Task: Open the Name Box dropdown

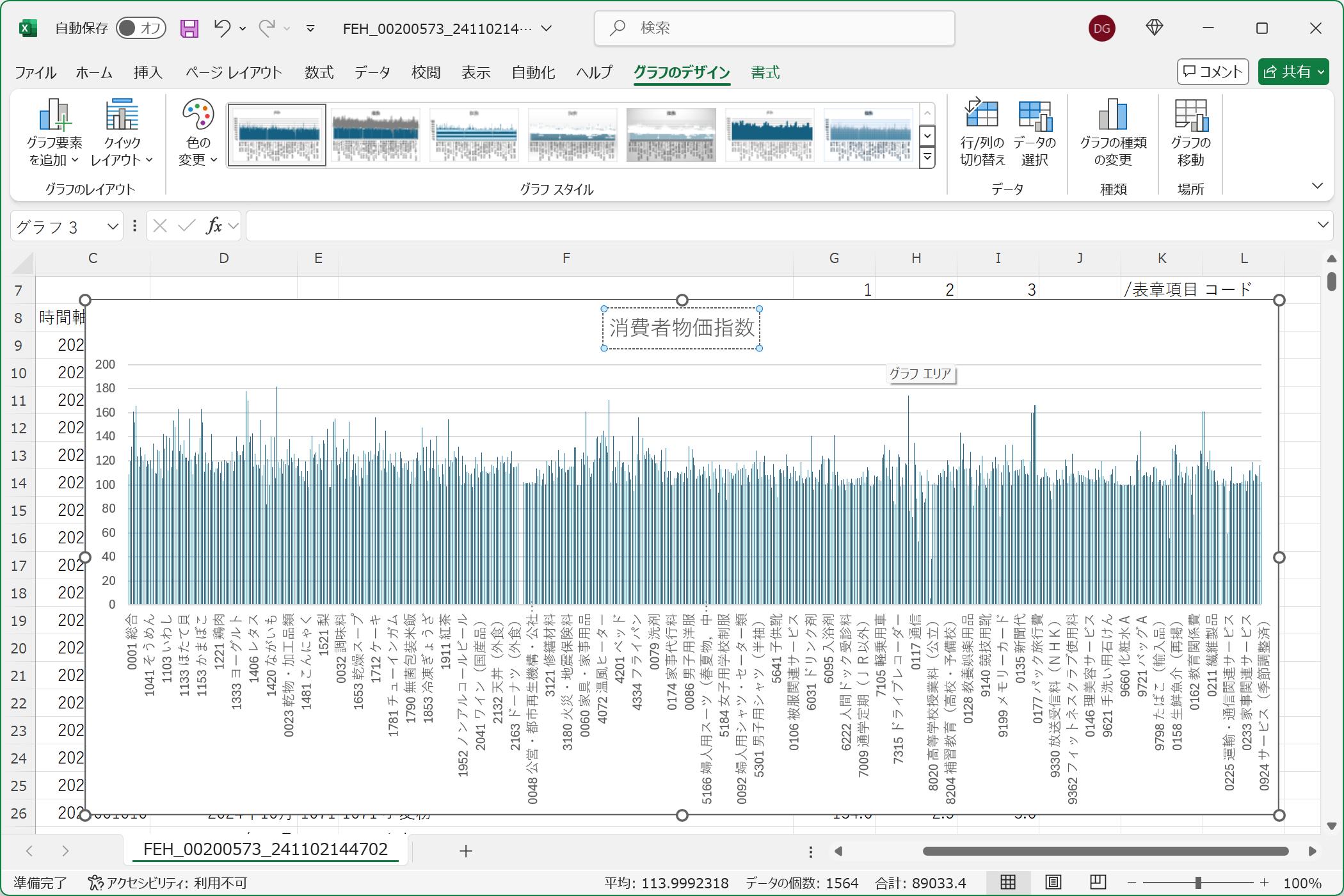Action: coord(113,226)
